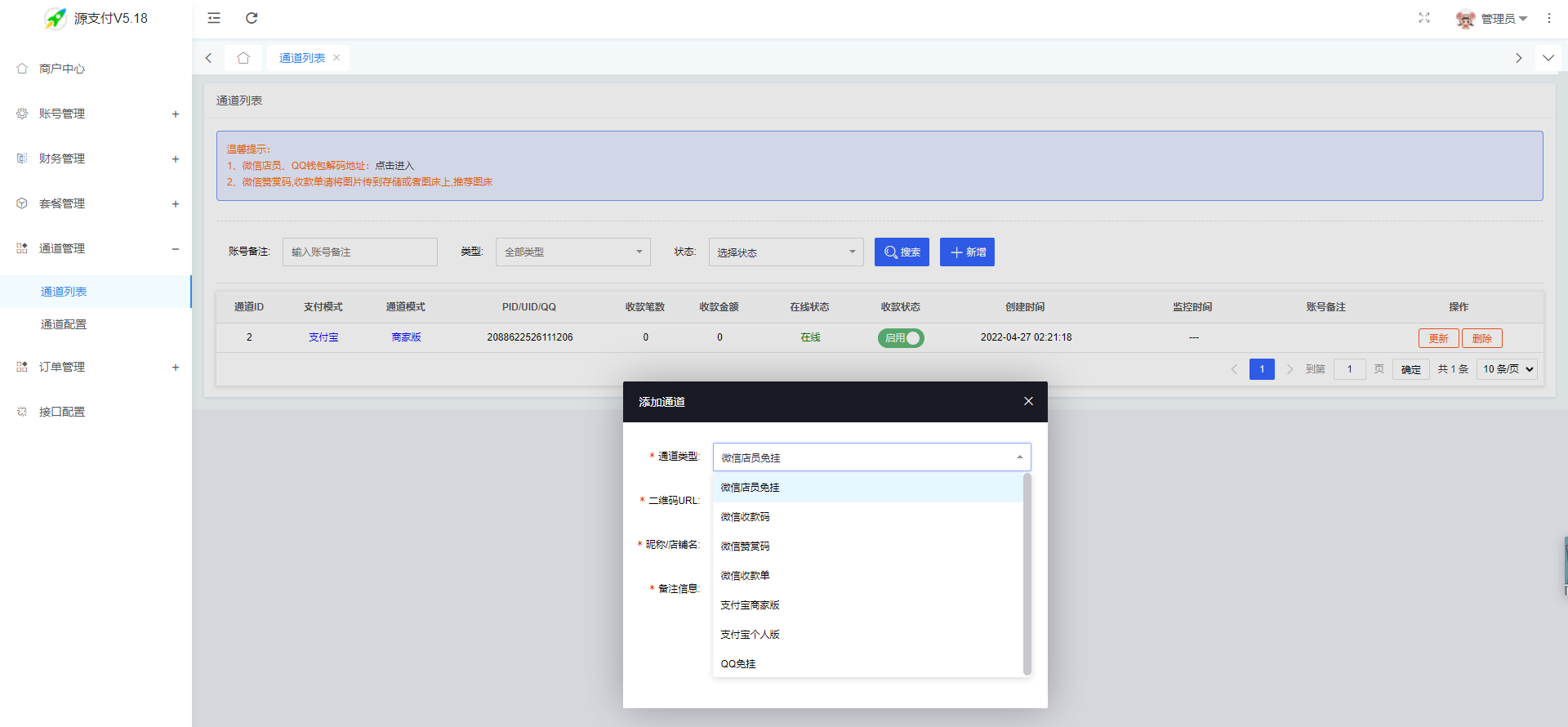The height and width of the screenshot is (727, 1568).
Task: Click the 账号备注 input field
Action: [360, 252]
